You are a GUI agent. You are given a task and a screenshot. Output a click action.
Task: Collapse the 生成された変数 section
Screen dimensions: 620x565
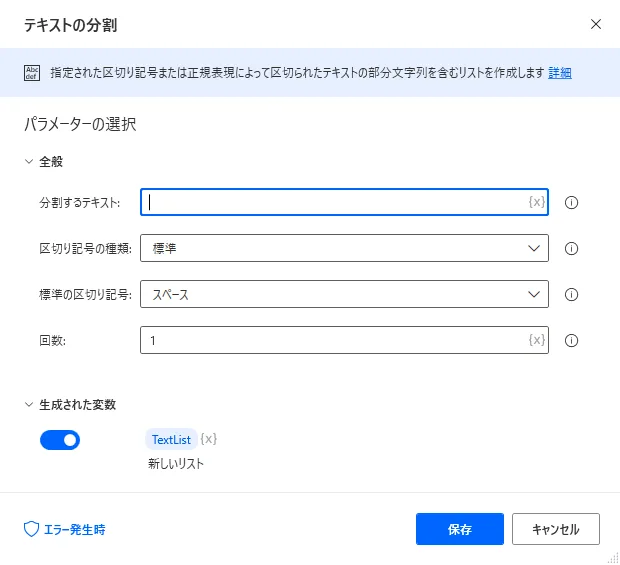(x=28, y=404)
